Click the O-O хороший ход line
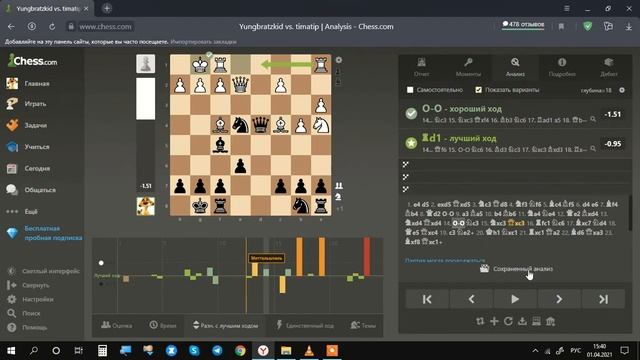The height and width of the screenshot is (360, 640). pyautogui.click(x=515, y=114)
